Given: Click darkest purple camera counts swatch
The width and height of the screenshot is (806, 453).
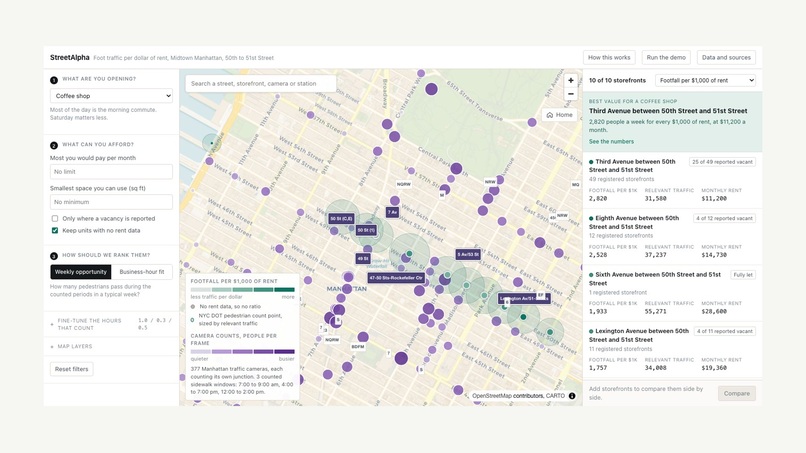Looking at the screenshot, I should click(x=284, y=352).
